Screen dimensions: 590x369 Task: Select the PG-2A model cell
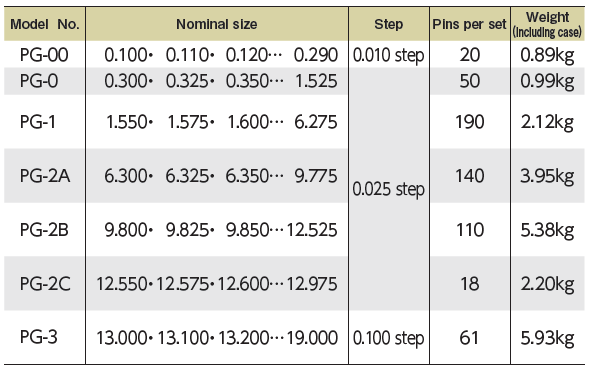point(45,176)
